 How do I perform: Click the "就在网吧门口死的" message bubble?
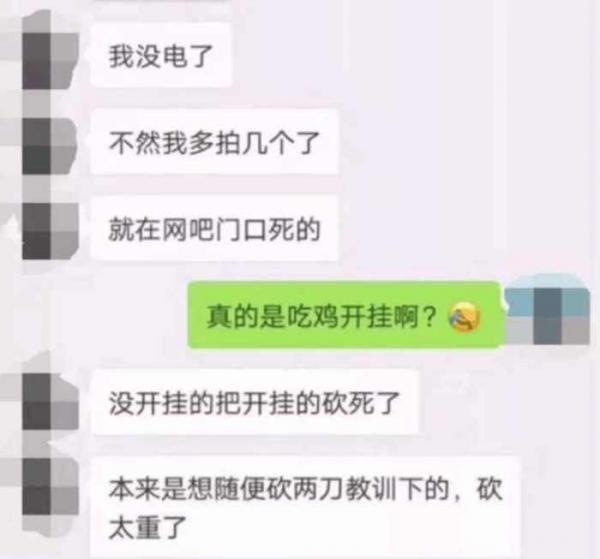tap(215, 228)
